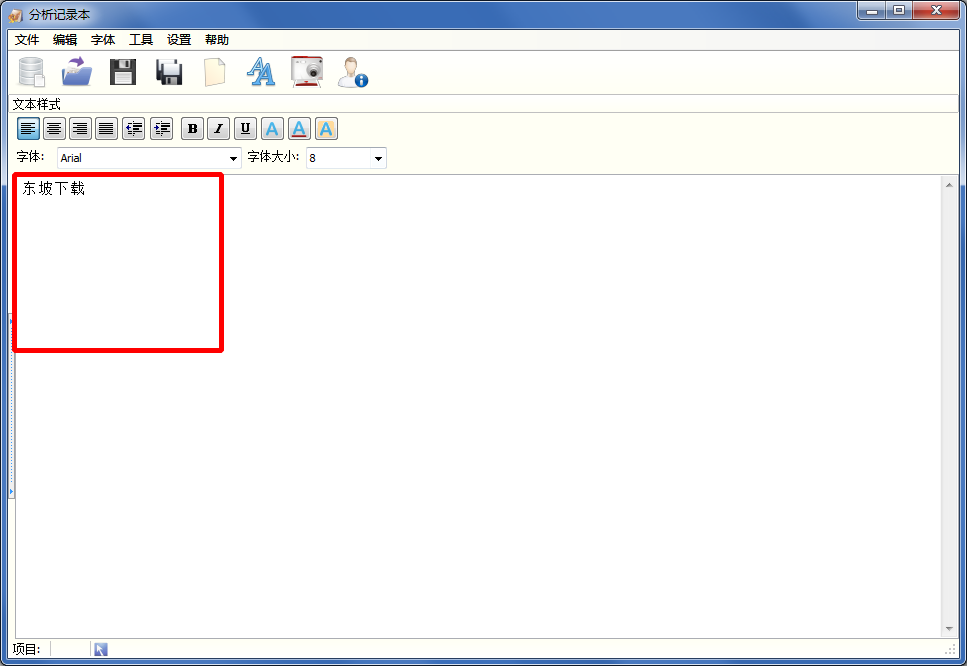This screenshot has width=967, height=666.
Task: Maximize the 分析记录本 window
Action: 899,11
